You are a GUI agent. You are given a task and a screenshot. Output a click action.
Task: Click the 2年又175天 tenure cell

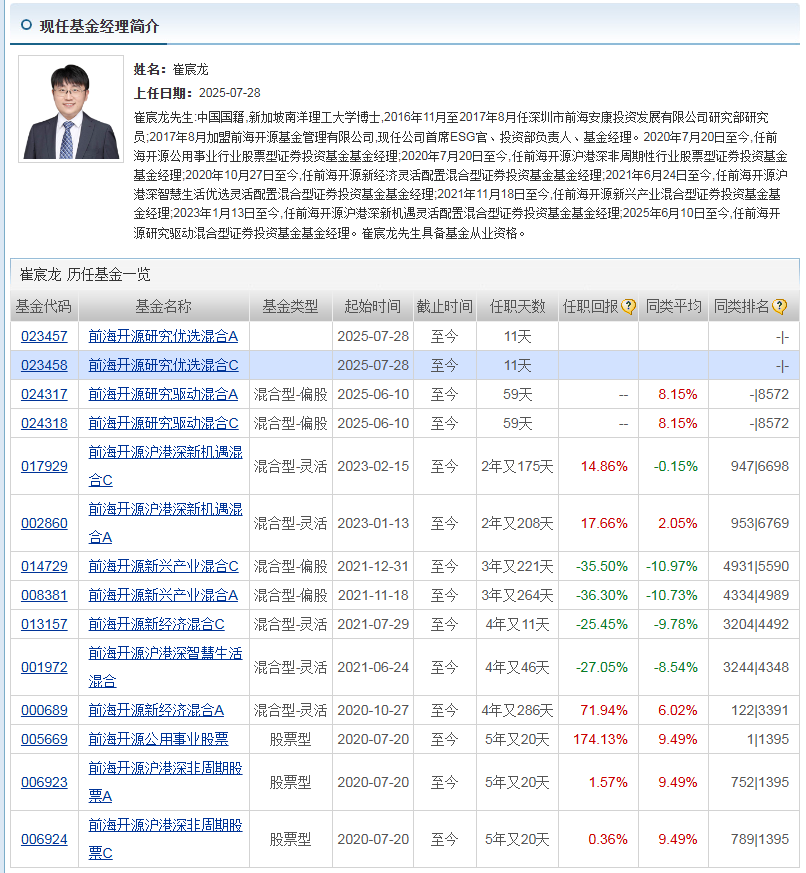point(517,466)
